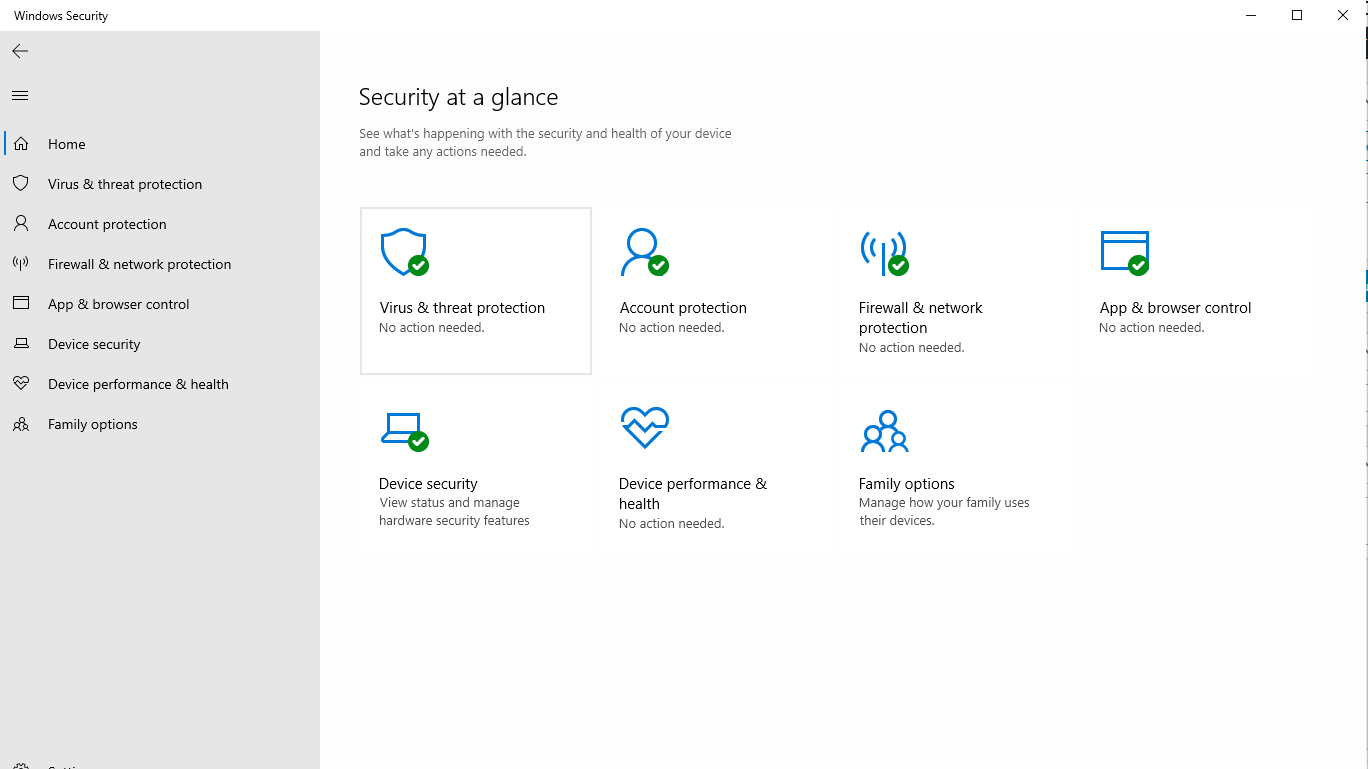Click the back arrow icon
The width and height of the screenshot is (1368, 769).
pyautogui.click(x=20, y=51)
